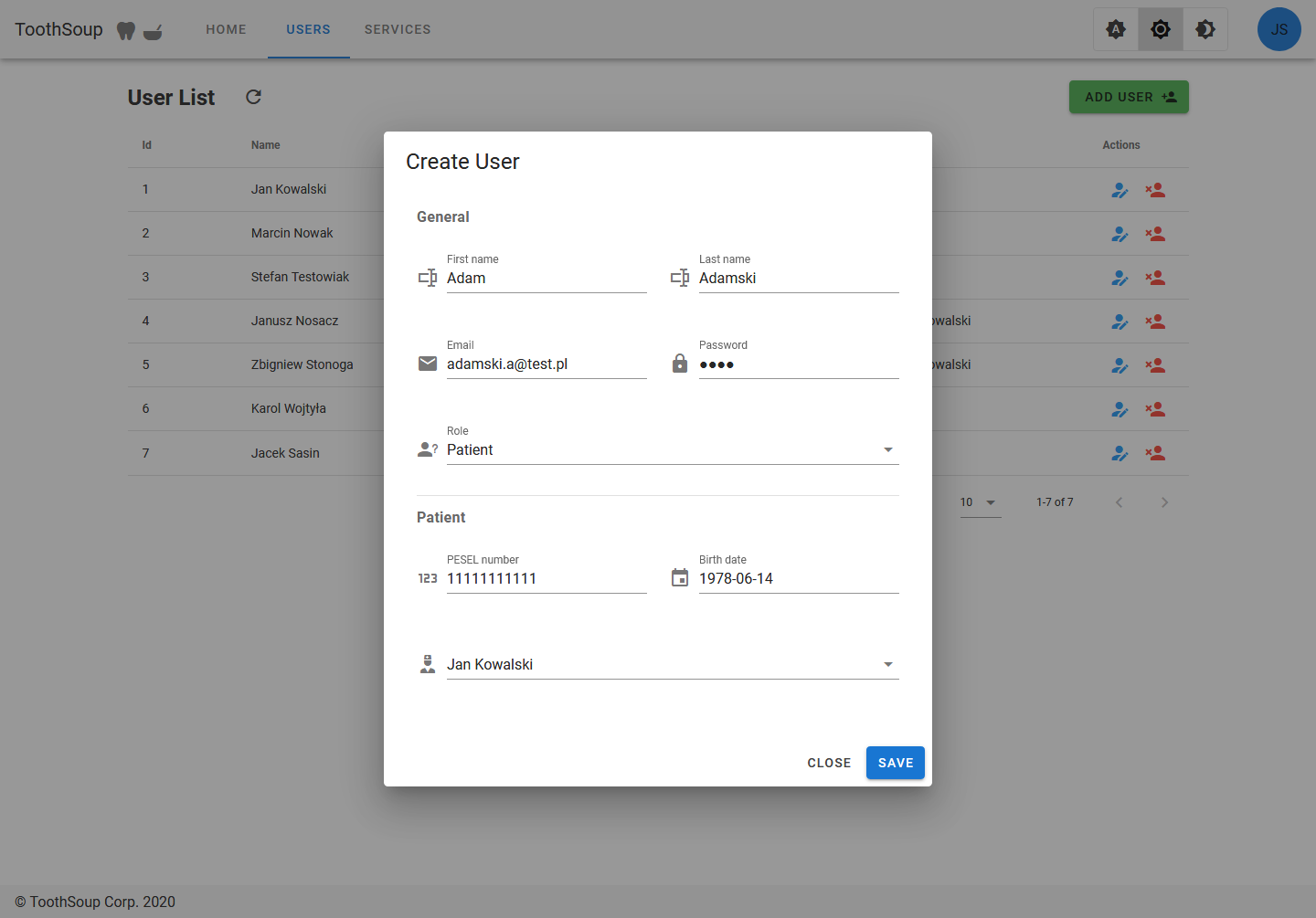Click the birth date calendar icon
The image size is (1316, 918).
(x=680, y=577)
